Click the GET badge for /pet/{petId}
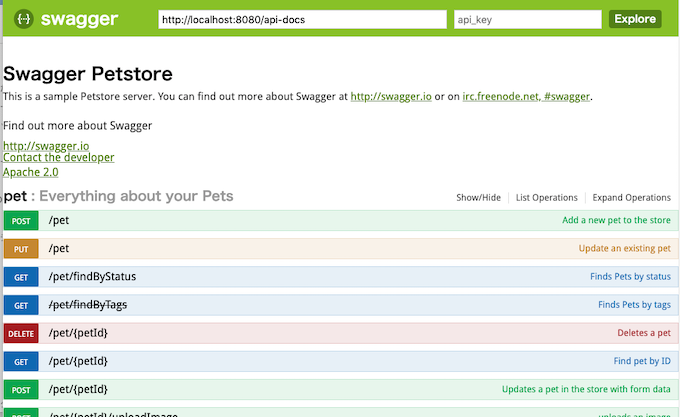This screenshot has height=417, width=680. click(21, 362)
